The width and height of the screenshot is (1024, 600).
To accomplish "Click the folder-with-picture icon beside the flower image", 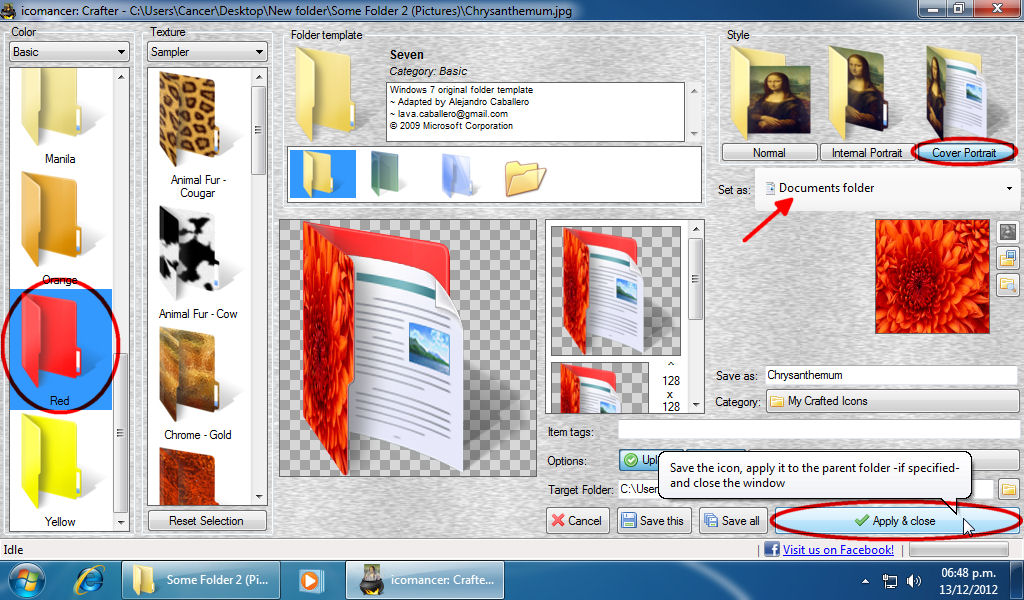I will (1008, 259).
